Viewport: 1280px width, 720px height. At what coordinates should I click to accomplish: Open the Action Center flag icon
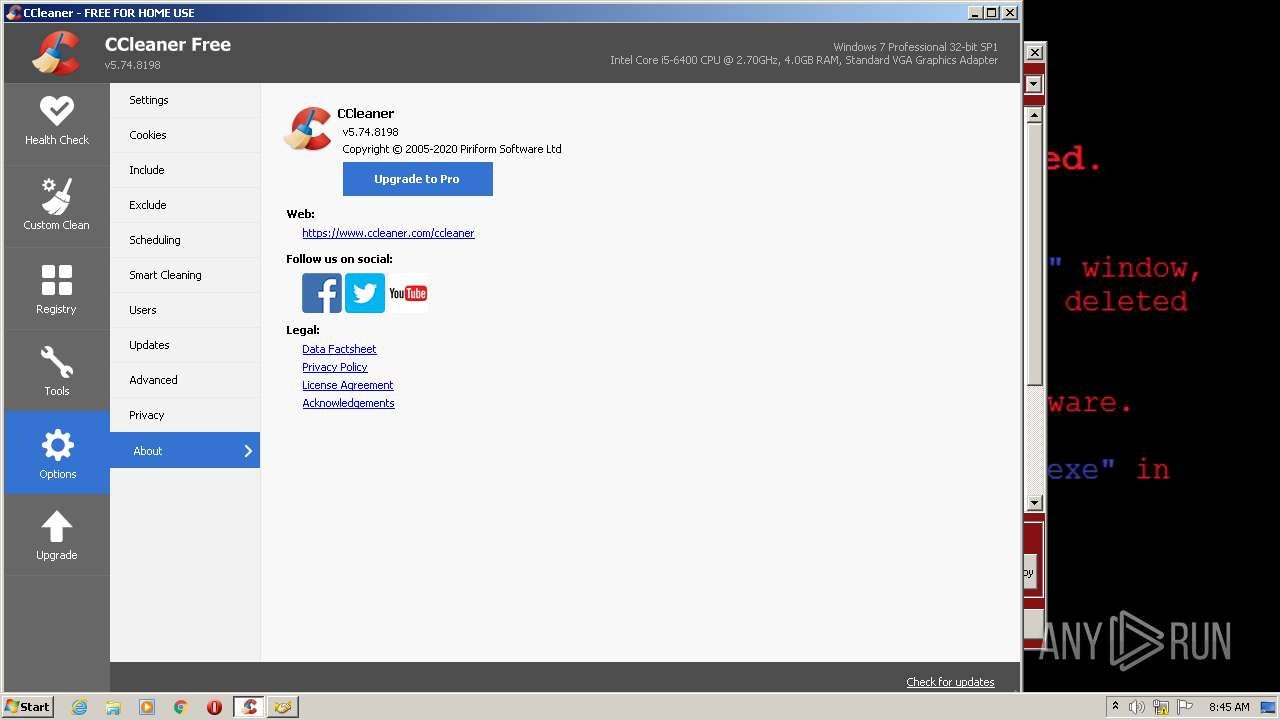click(1185, 707)
